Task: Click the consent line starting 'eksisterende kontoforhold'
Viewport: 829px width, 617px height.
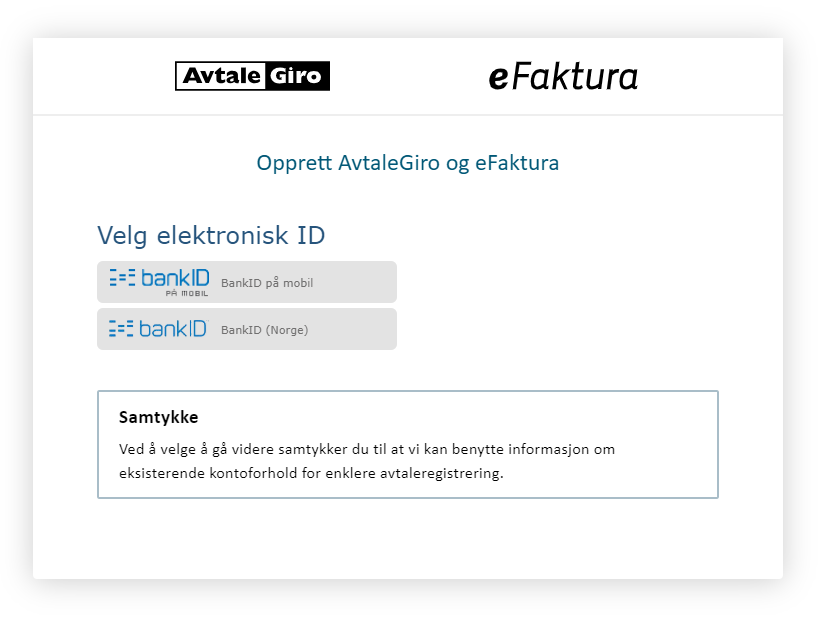Action: [311, 473]
